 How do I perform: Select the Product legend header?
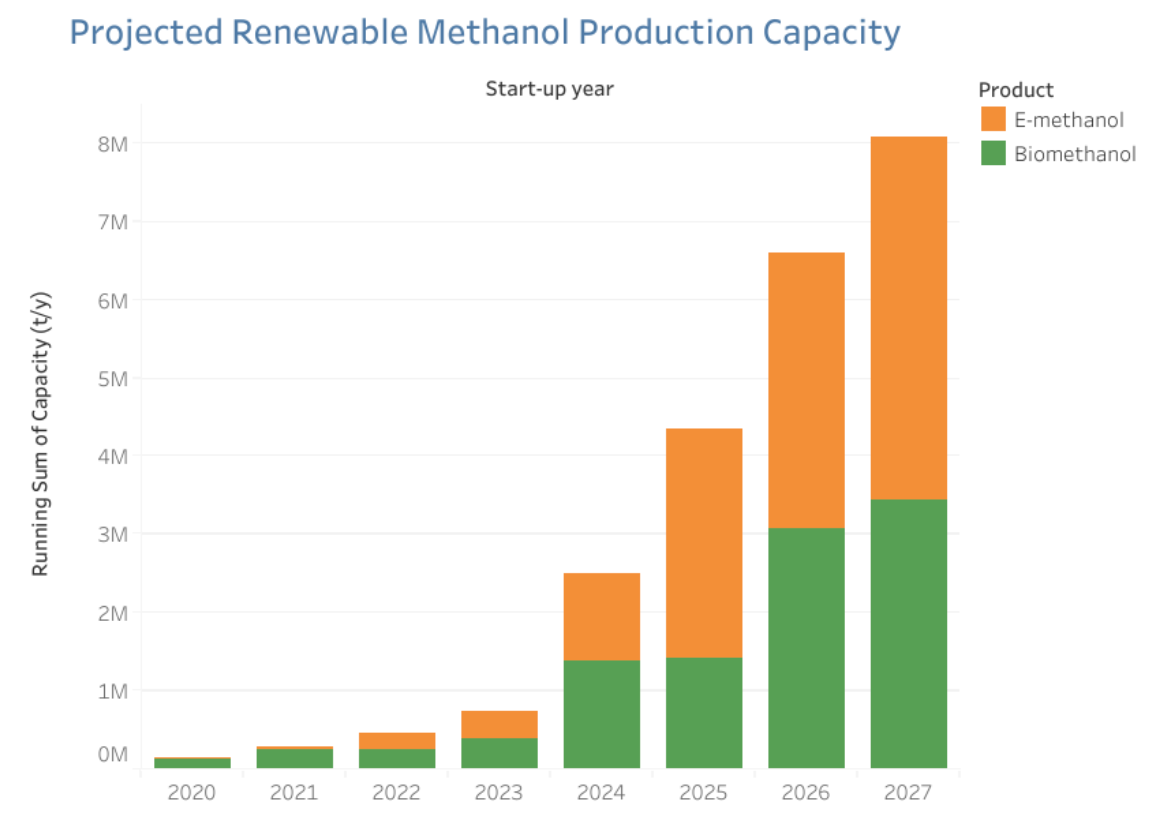click(1015, 89)
